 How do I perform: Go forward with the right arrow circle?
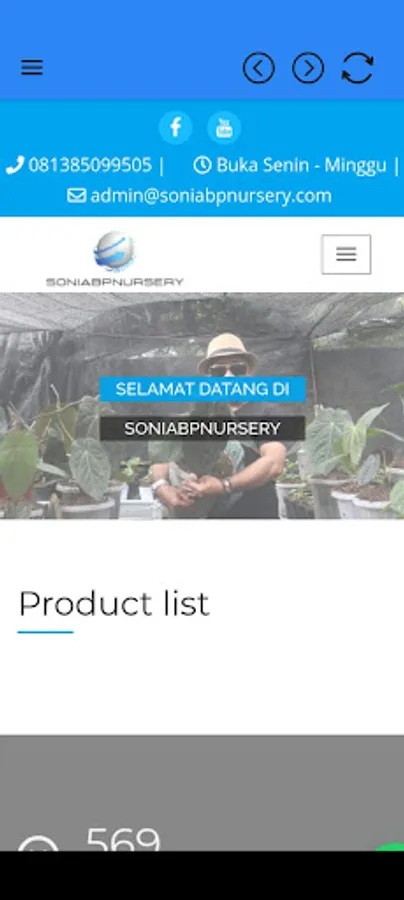(x=308, y=68)
